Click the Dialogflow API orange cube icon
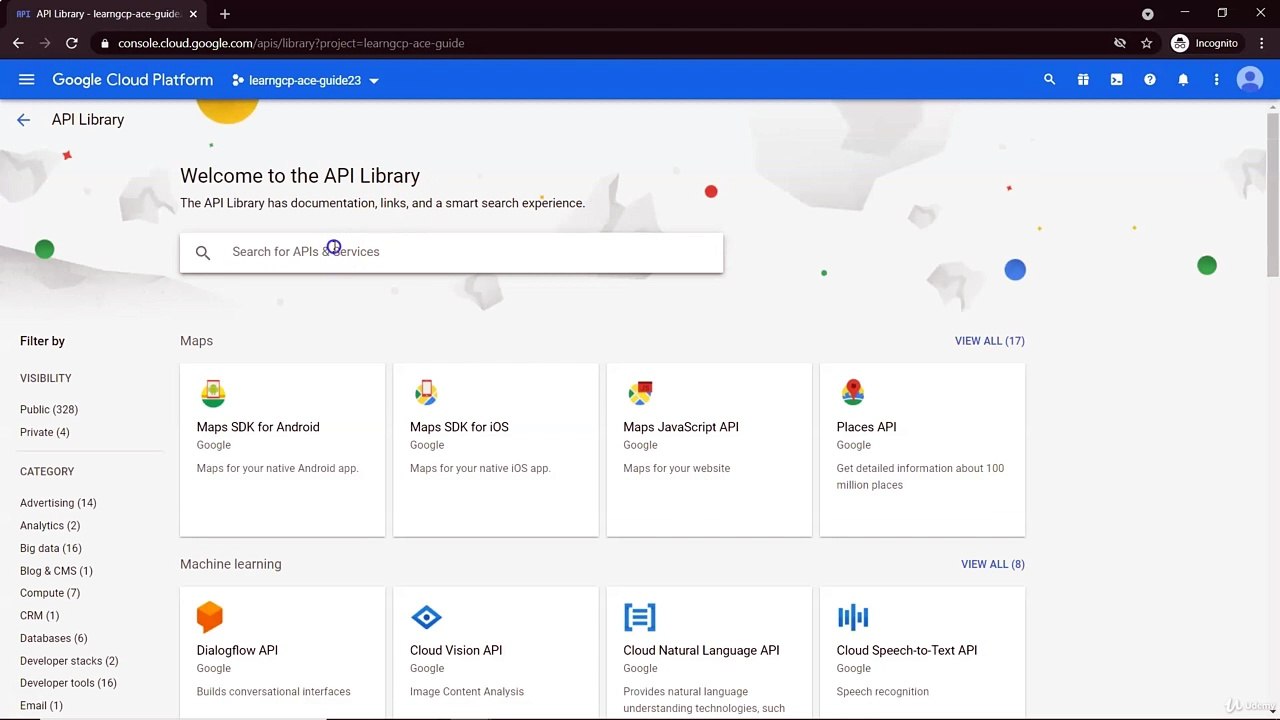 point(210,617)
